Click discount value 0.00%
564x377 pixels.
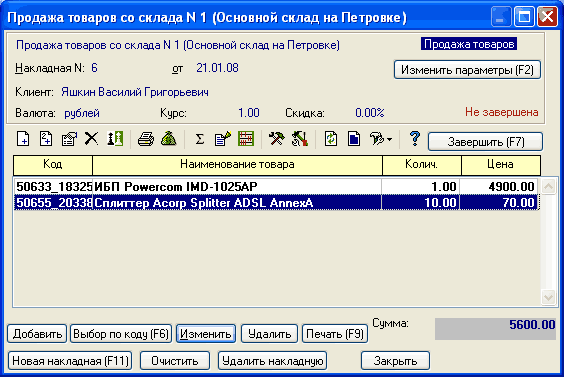coord(370,113)
